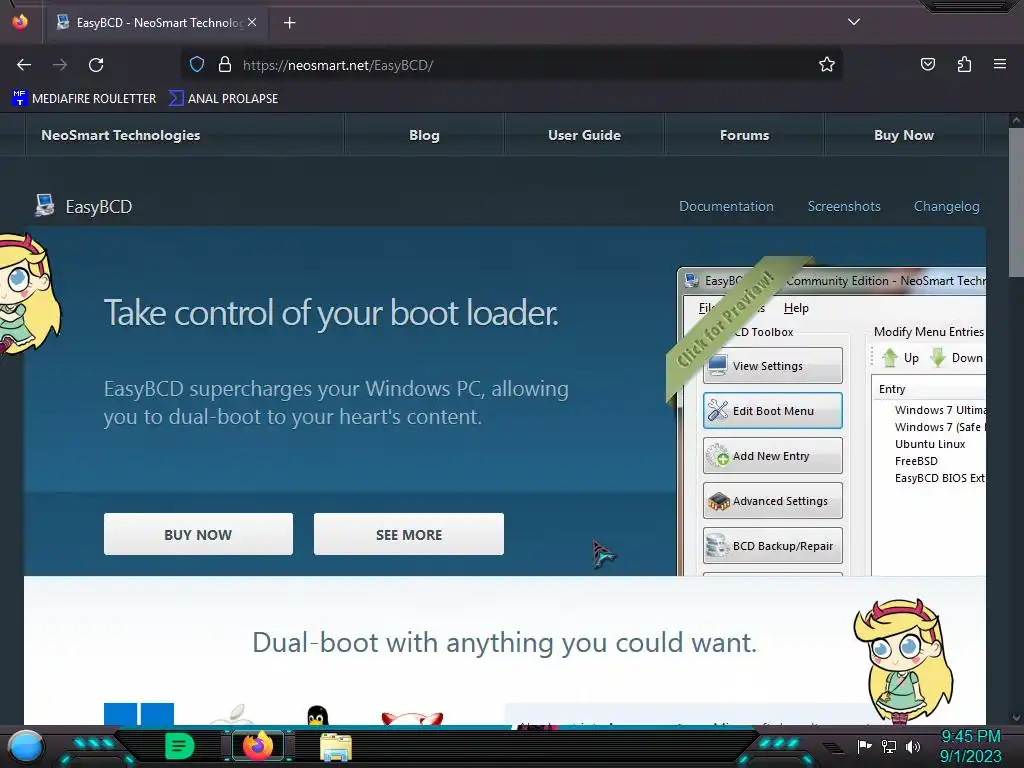The width and height of the screenshot is (1024, 768).
Task: Open a new tab with plus button
Action: tap(289, 23)
